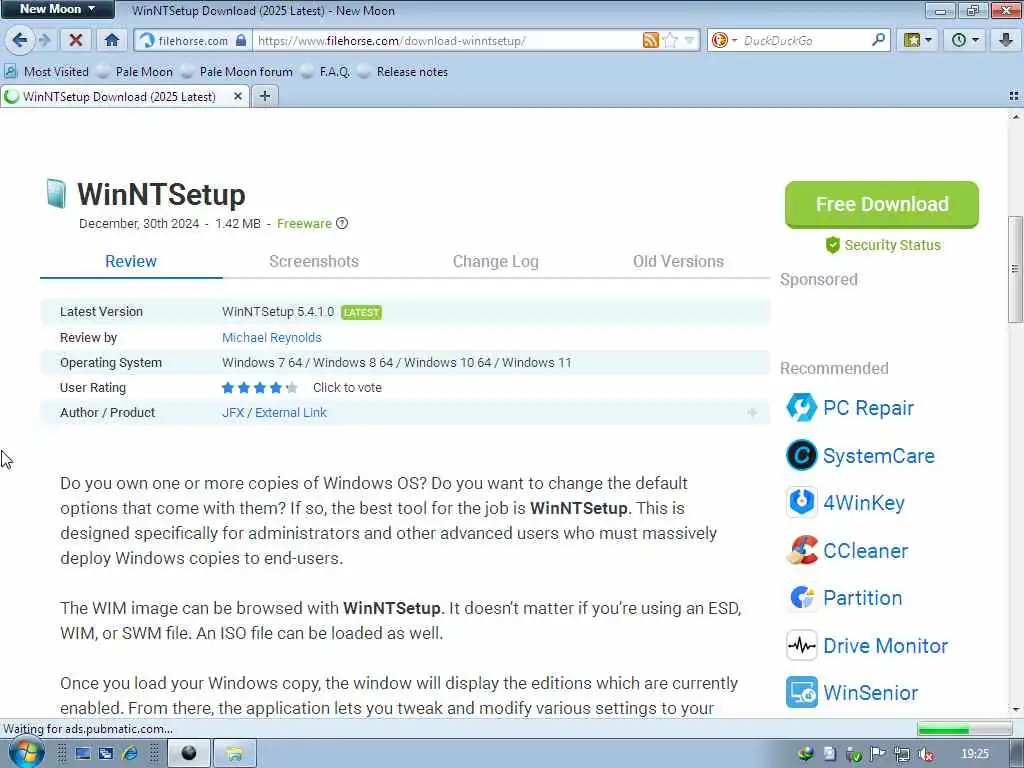Open the External Link for product

(x=291, y=413)
